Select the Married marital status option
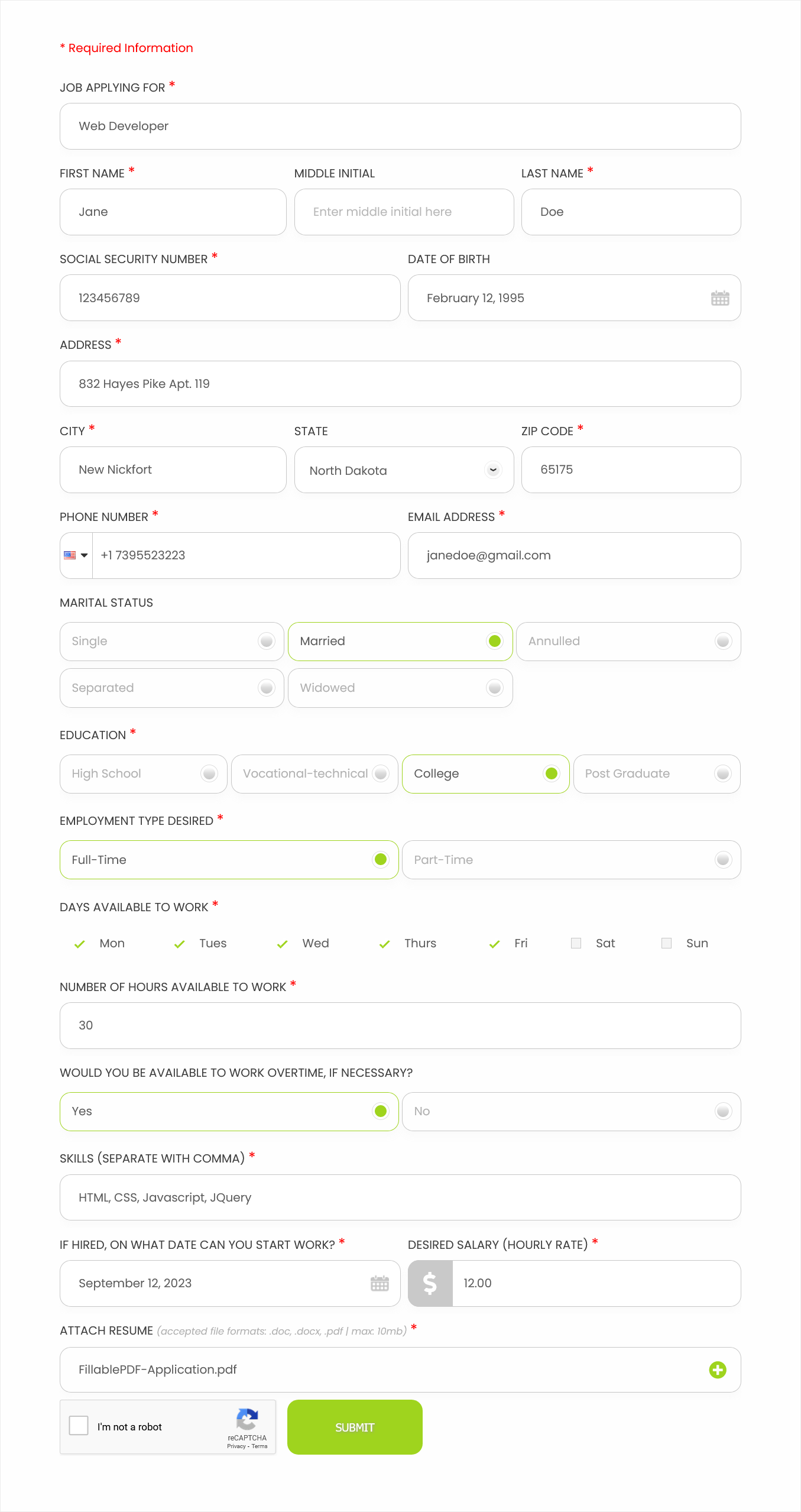The image size is (801, 1512). pos(400,641)
